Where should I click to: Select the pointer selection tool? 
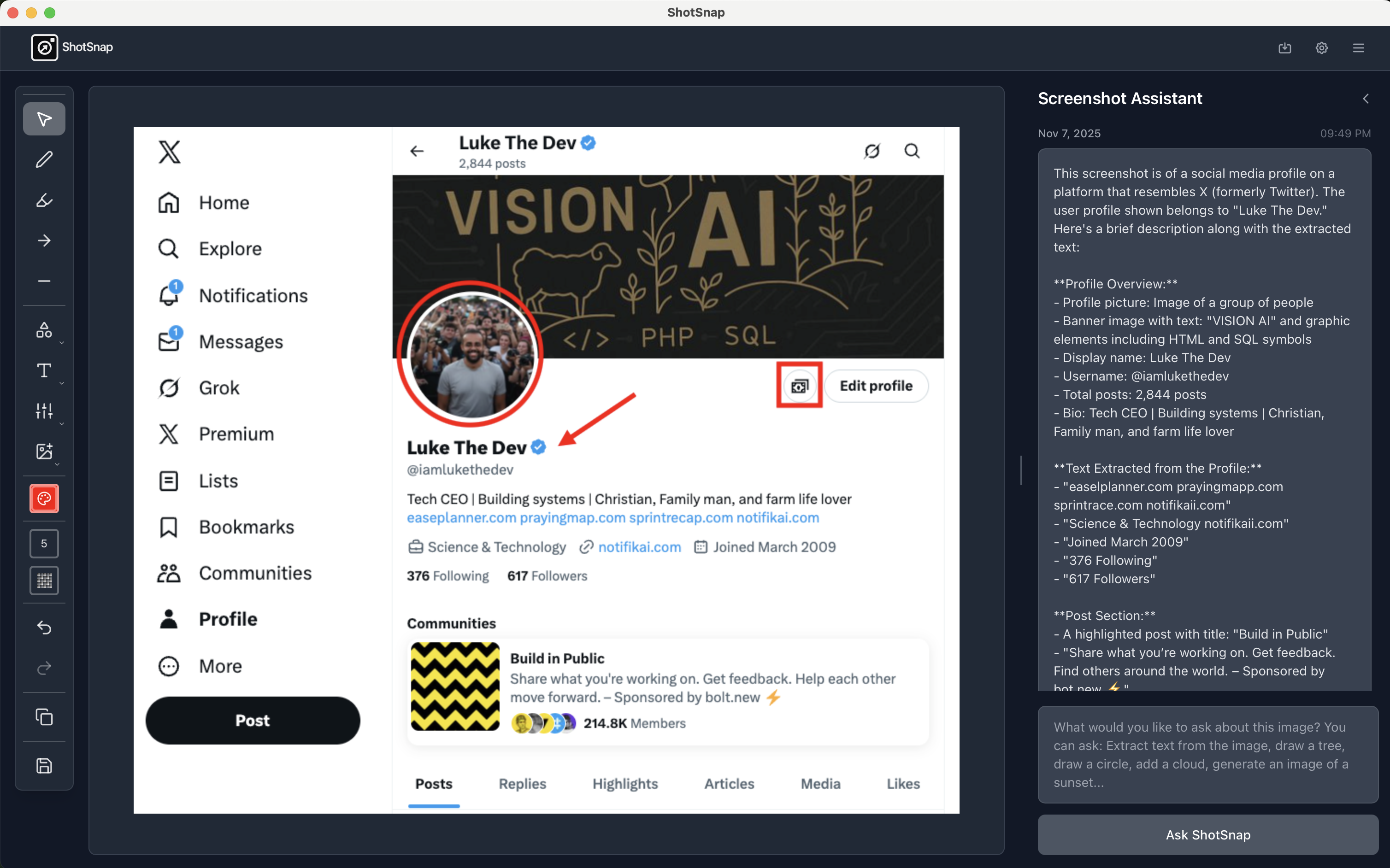click(x=44, y=119)
